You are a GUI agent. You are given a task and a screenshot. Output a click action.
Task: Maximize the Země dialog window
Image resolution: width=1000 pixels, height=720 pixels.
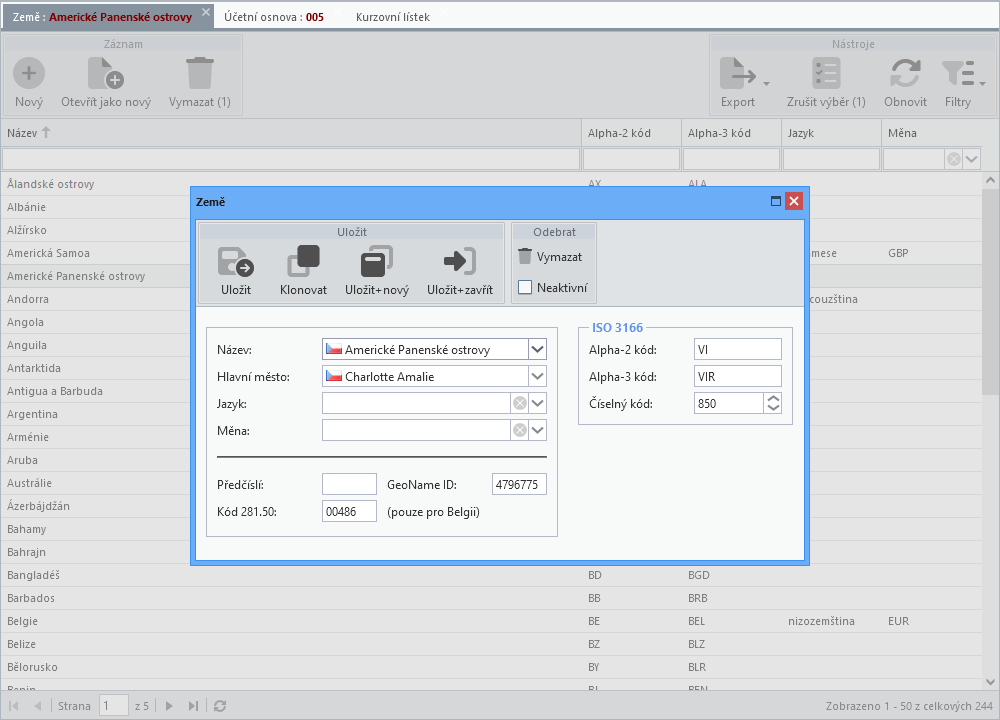click(776, 202)
